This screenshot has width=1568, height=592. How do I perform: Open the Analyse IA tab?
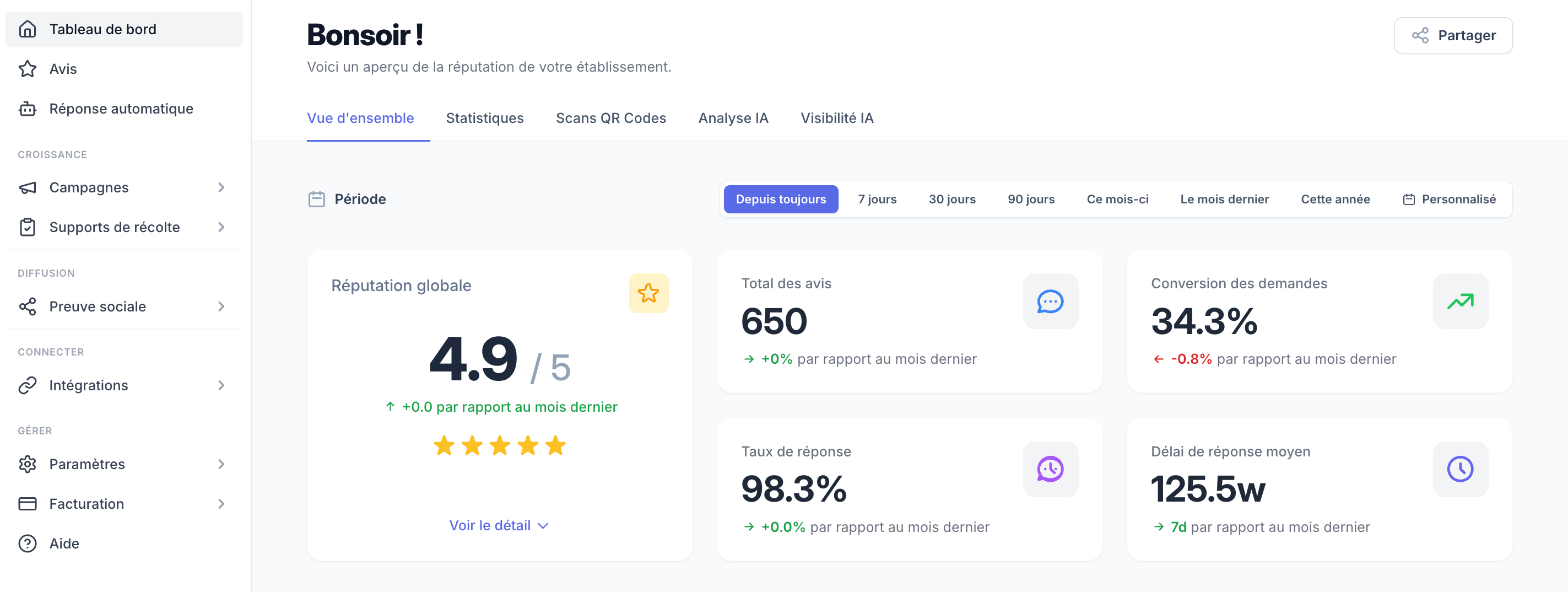[733, 118]
